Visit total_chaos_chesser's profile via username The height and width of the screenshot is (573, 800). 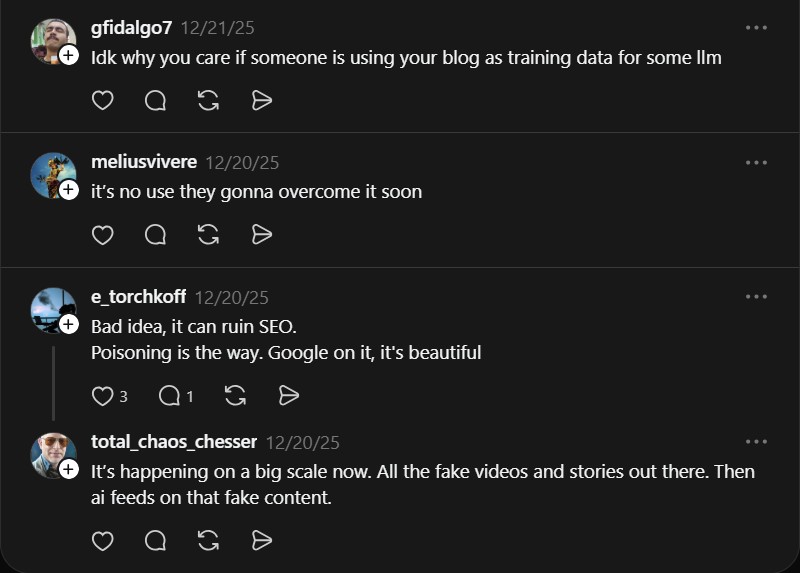coord(174,441)
